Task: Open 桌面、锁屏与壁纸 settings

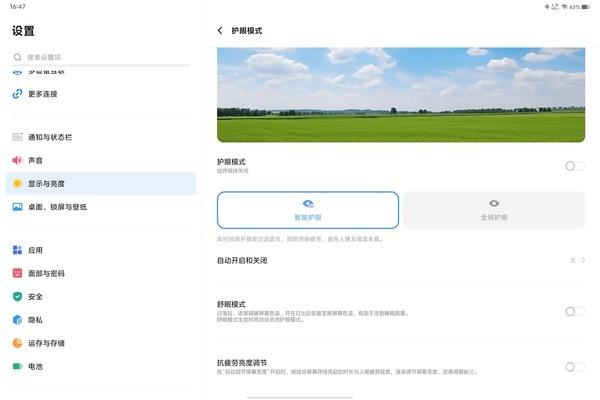Action: click(x=101, y=207)
